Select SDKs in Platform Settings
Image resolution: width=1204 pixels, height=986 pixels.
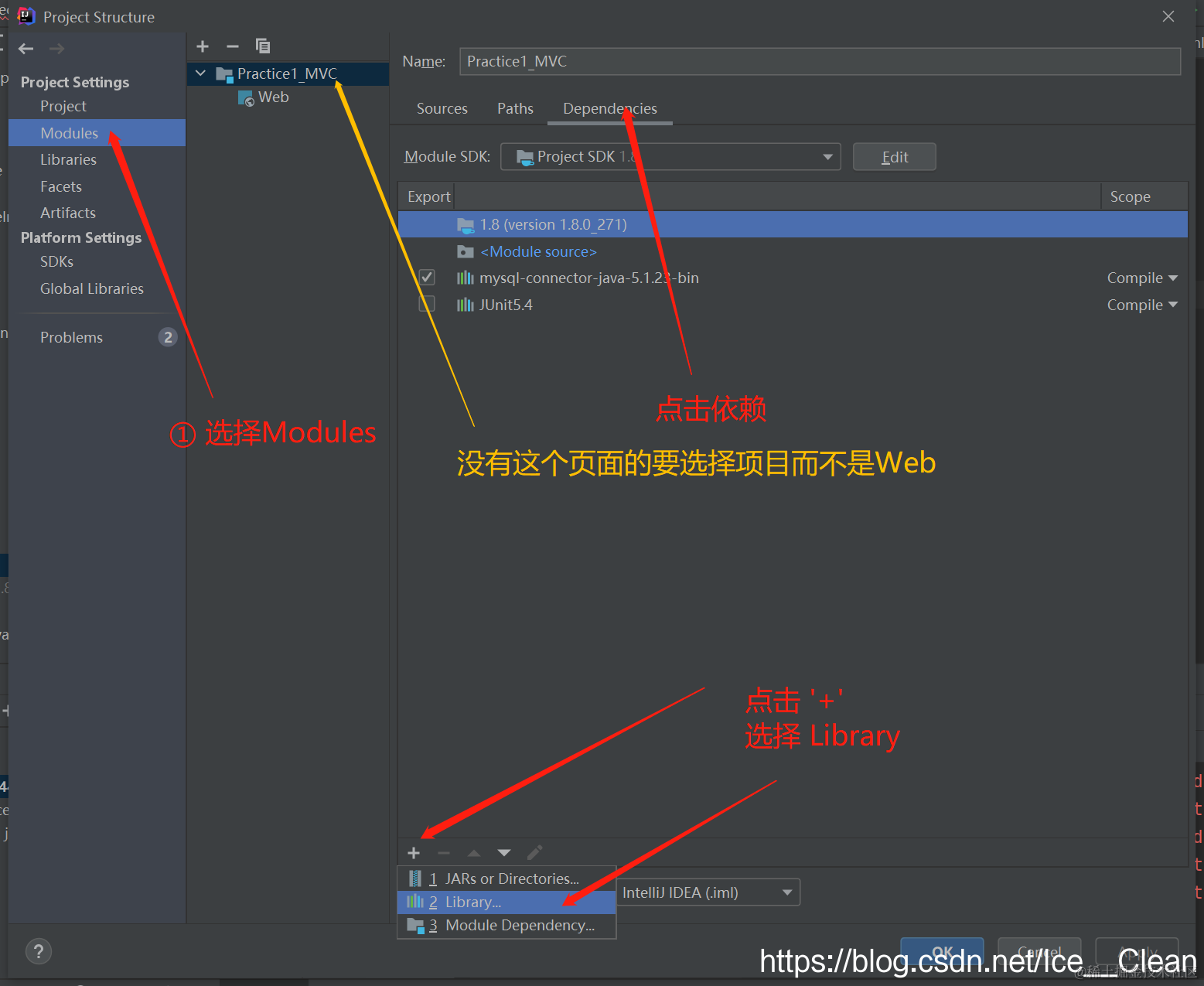pos(97,261)
